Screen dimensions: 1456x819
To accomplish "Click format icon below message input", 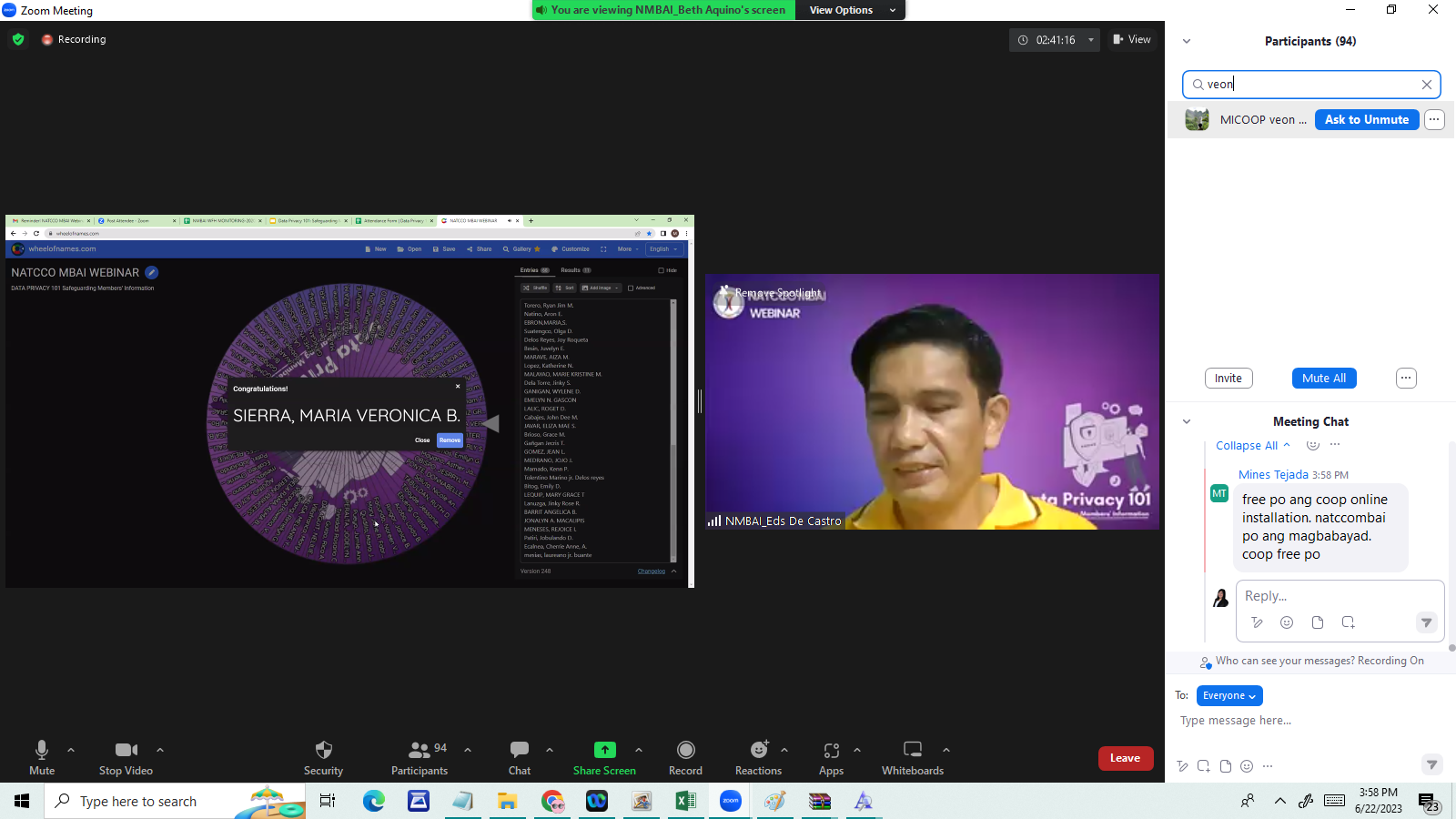I will (1182, 766).
